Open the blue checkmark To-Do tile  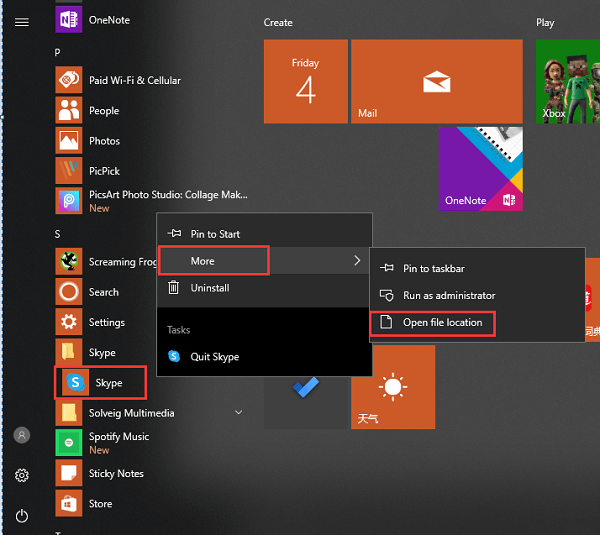tap(306, 402)
